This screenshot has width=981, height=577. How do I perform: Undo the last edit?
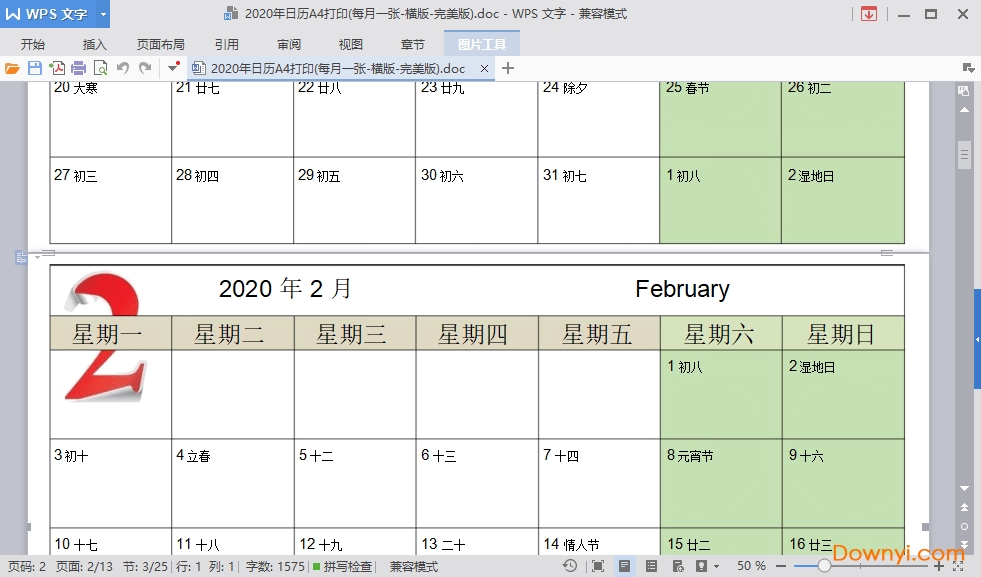(x=123, y=67)
